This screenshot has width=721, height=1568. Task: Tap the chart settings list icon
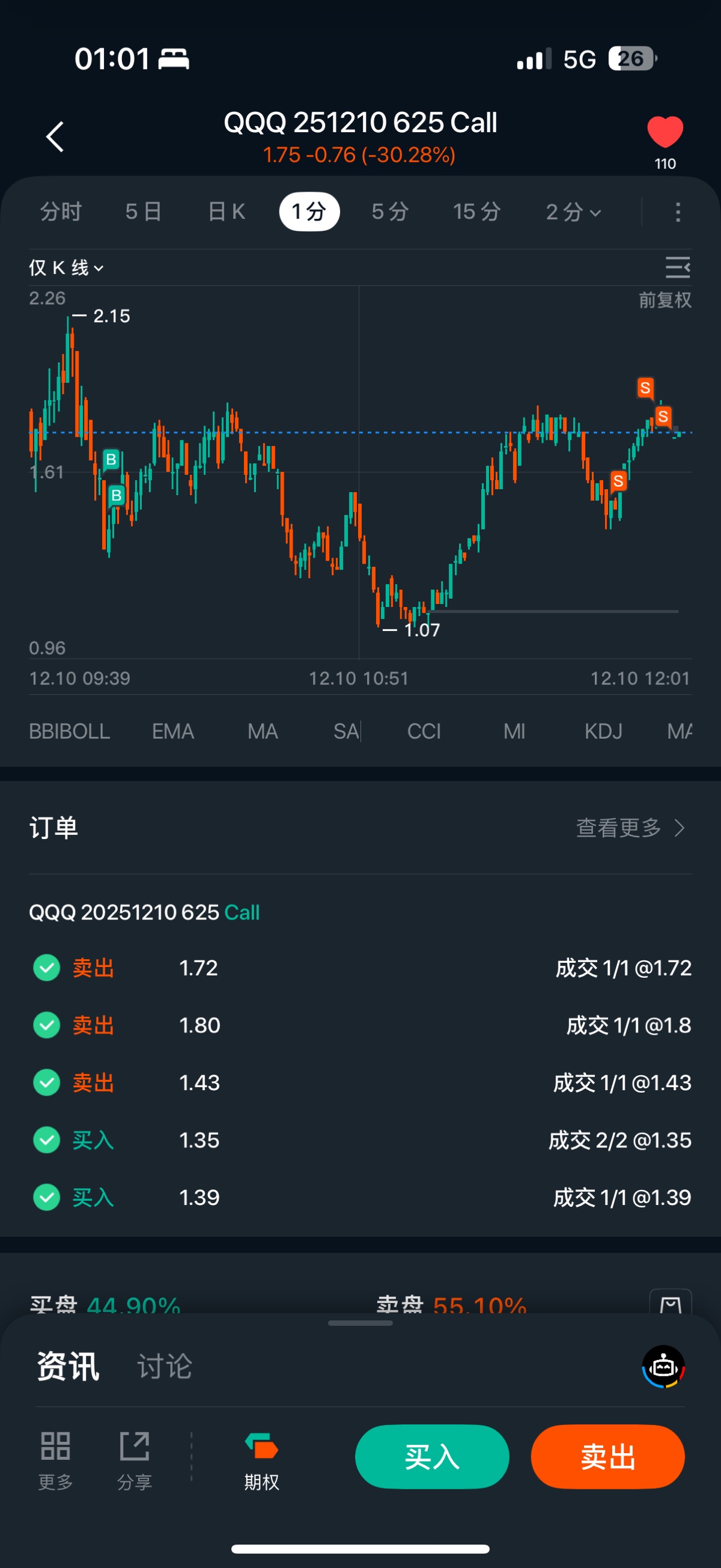(x=677, y=268)
